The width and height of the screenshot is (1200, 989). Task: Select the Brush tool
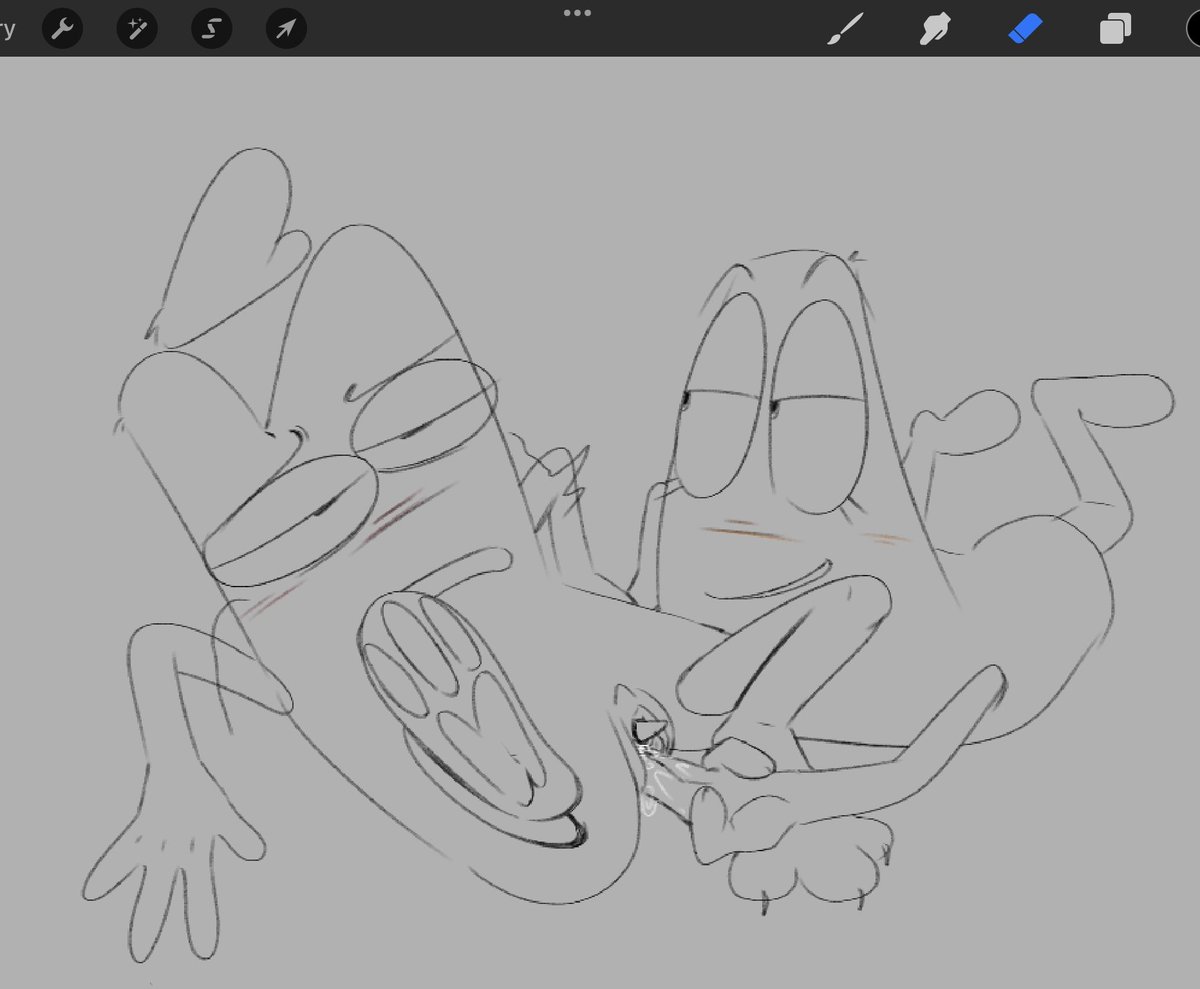(x=844, y=30)
